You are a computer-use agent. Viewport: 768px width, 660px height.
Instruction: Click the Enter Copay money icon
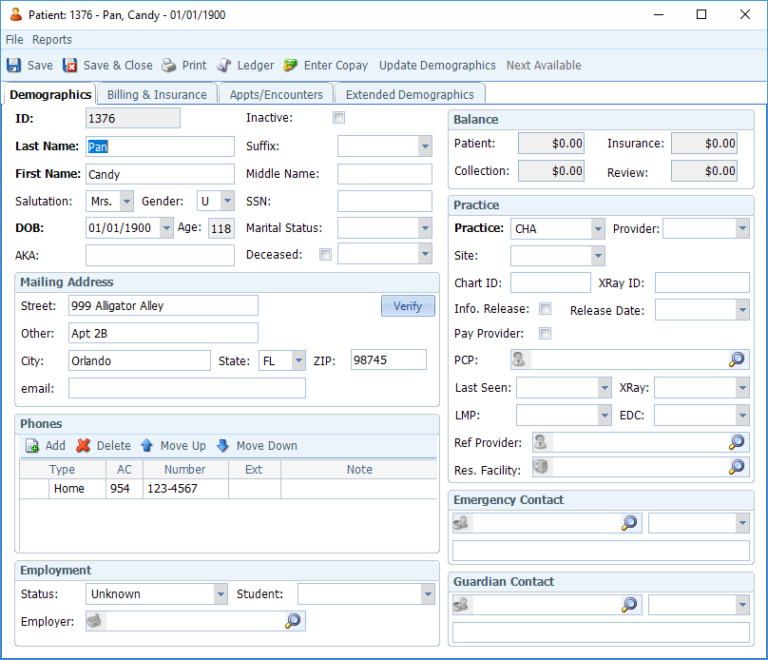290,65
